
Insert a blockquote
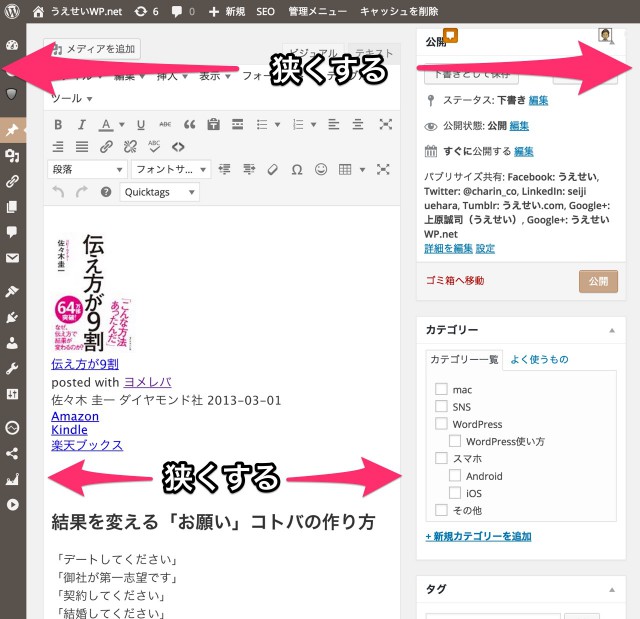pyautogui.click(x=189, y=124)
